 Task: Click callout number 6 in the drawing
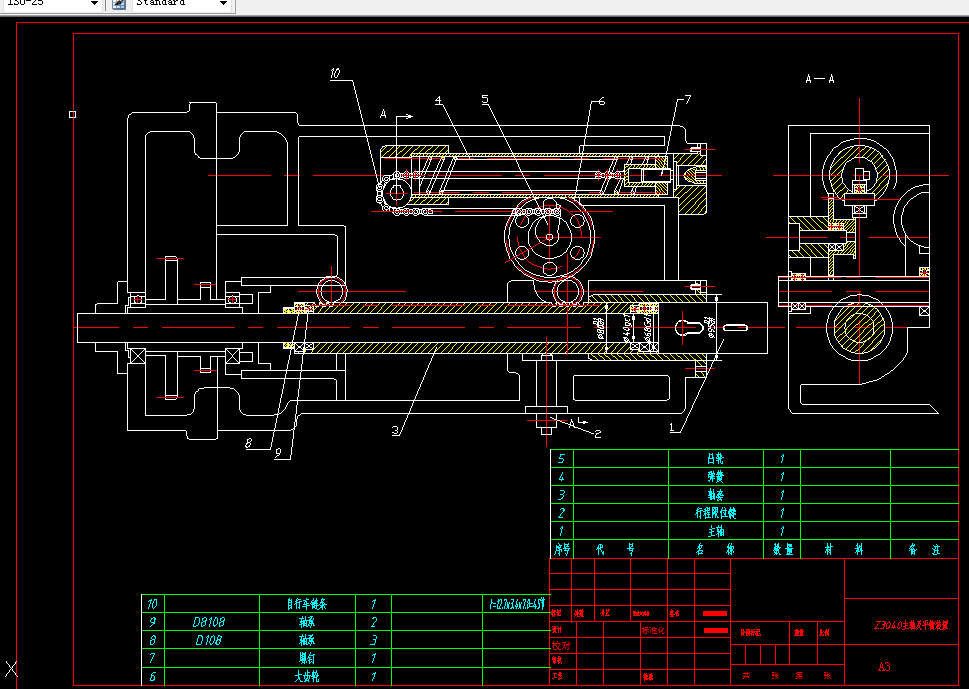coord(601,101)
